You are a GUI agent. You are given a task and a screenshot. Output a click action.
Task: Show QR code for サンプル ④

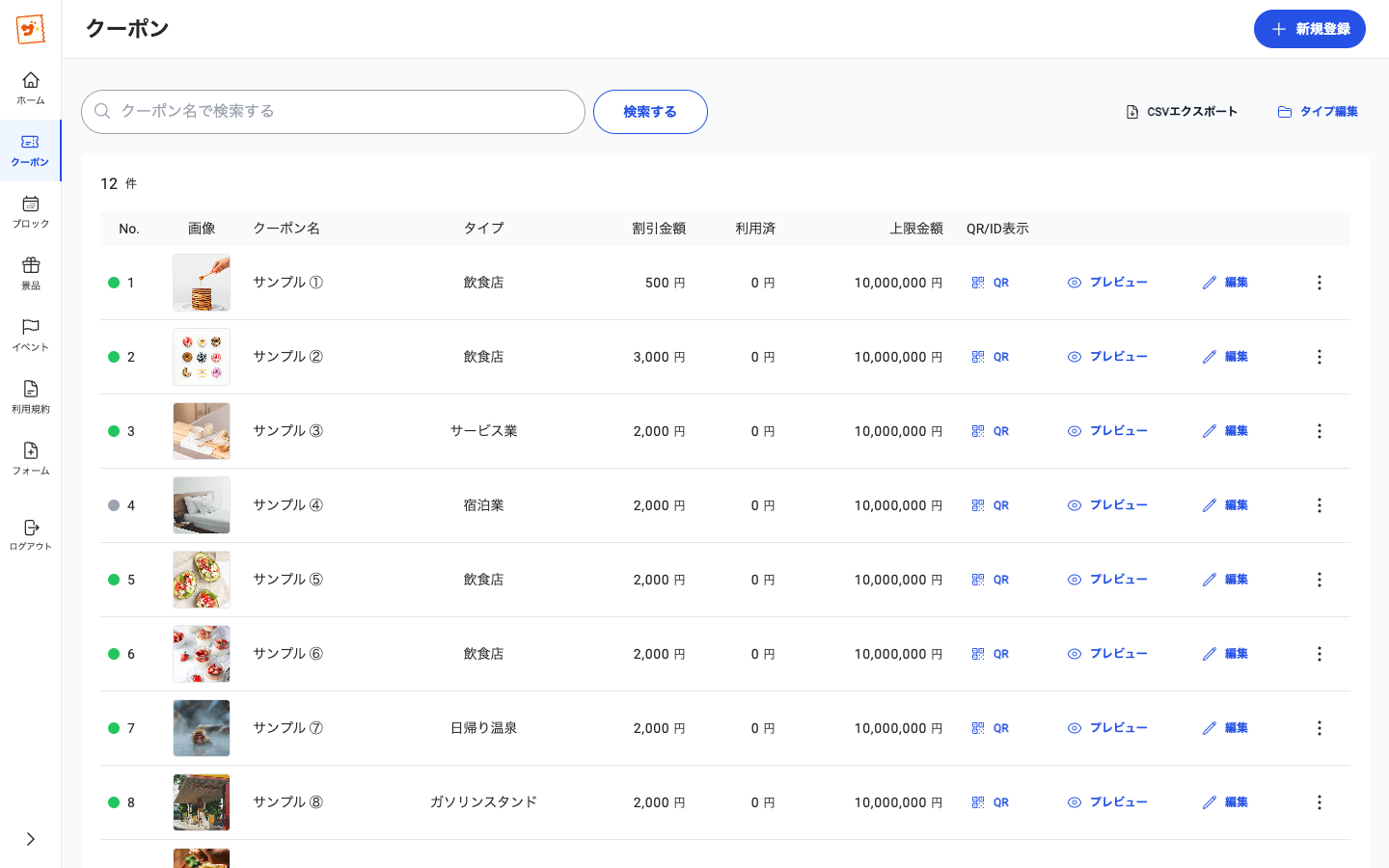pos(990,505)
